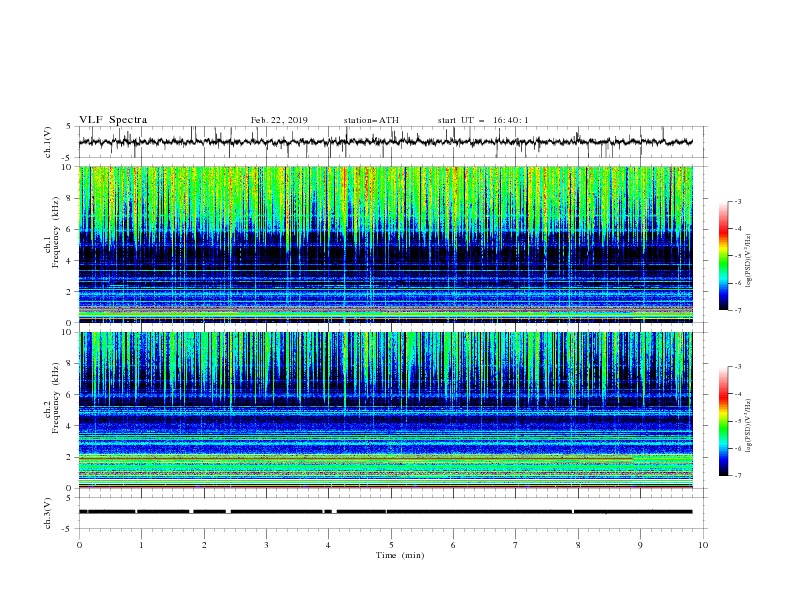Click the ch.2 spectrogram color scale bar
Screen dimensions: 792x612
723,421
